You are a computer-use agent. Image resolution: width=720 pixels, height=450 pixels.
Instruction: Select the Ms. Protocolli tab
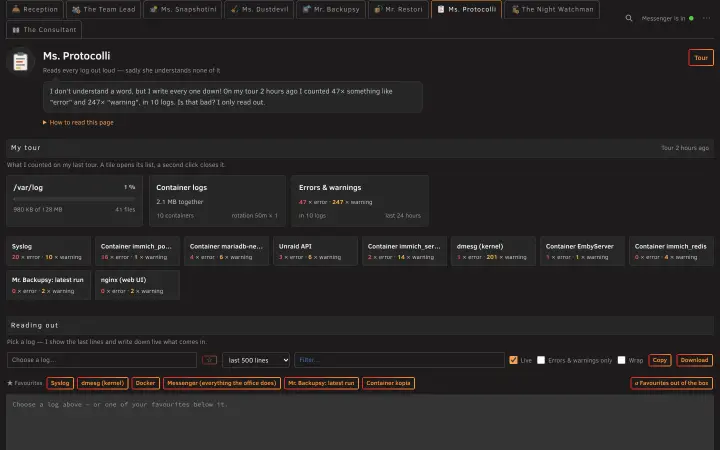pos(466,9)
